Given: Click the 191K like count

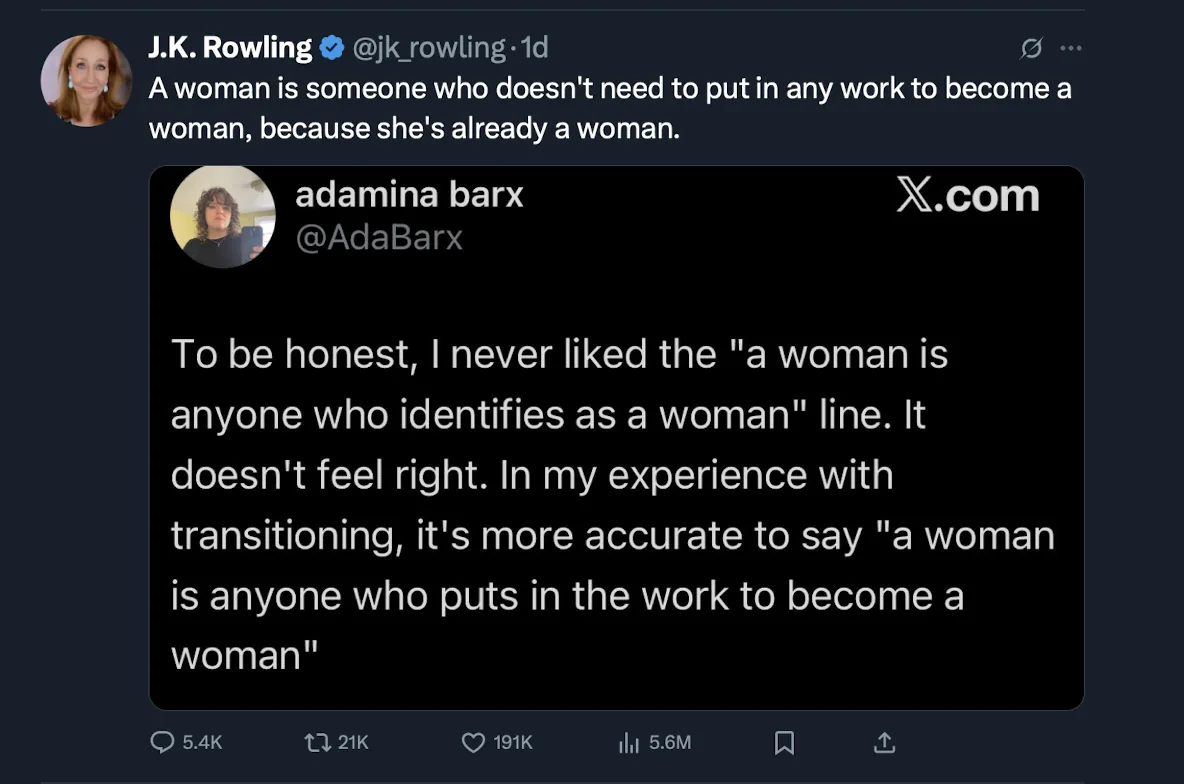Looking at the screenshot, I should (x=513, y=742).
